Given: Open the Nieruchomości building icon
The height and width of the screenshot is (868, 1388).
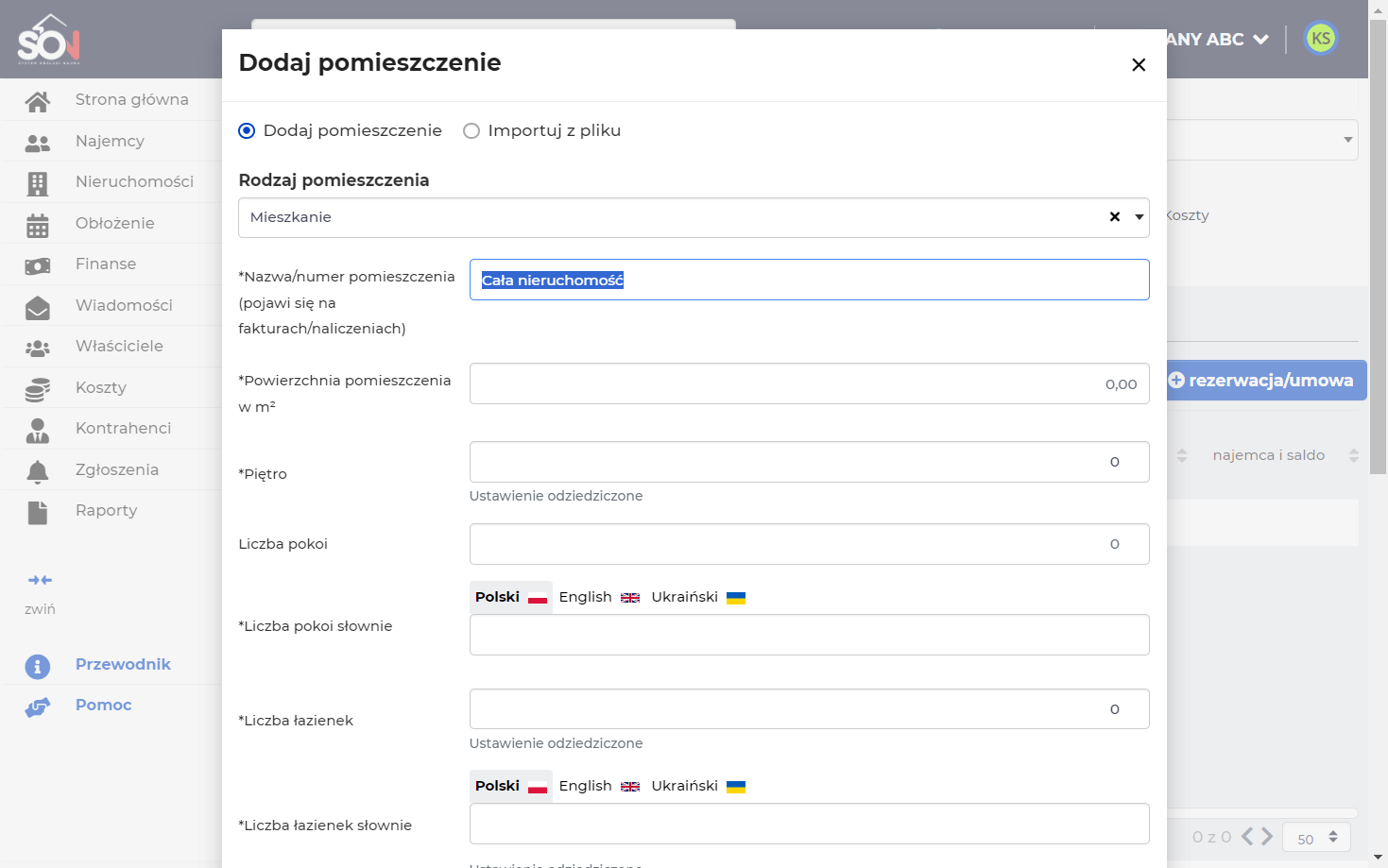Looking at the screenshot, I should click(x=38, y=183).
